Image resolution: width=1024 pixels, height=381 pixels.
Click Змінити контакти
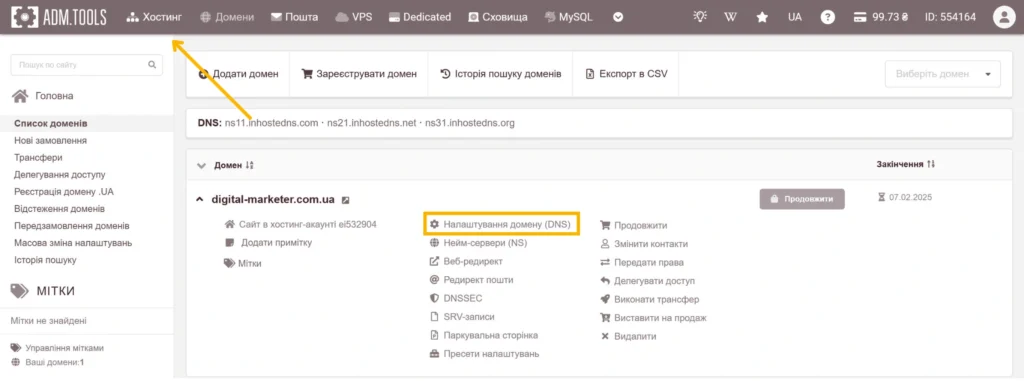tap(644, 244)
